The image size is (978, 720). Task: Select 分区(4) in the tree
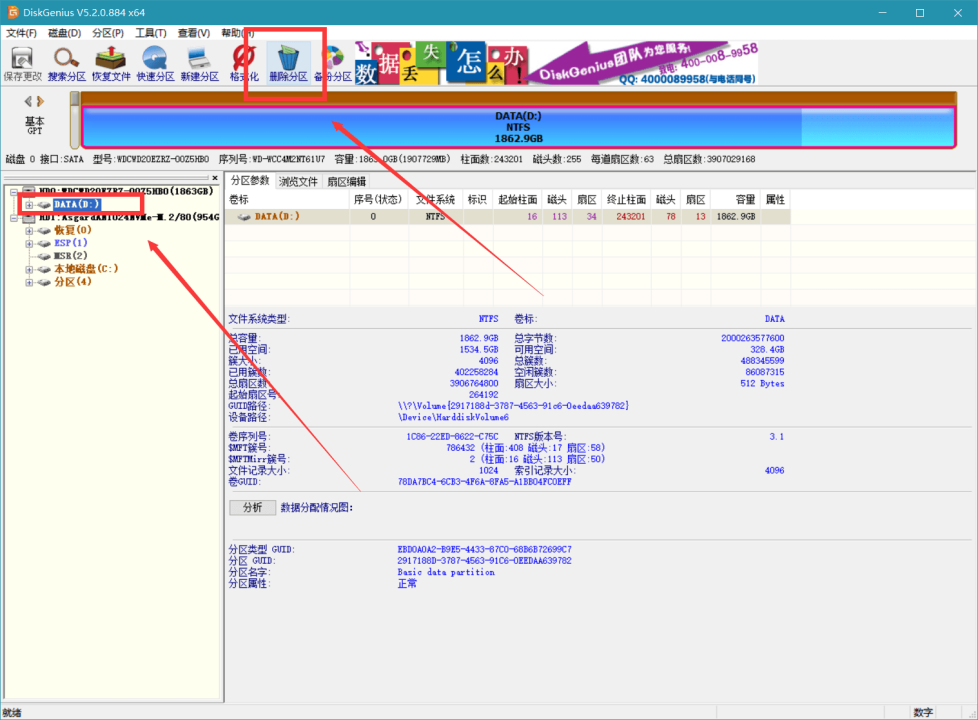pyautogui.click(x=72, y=282)
